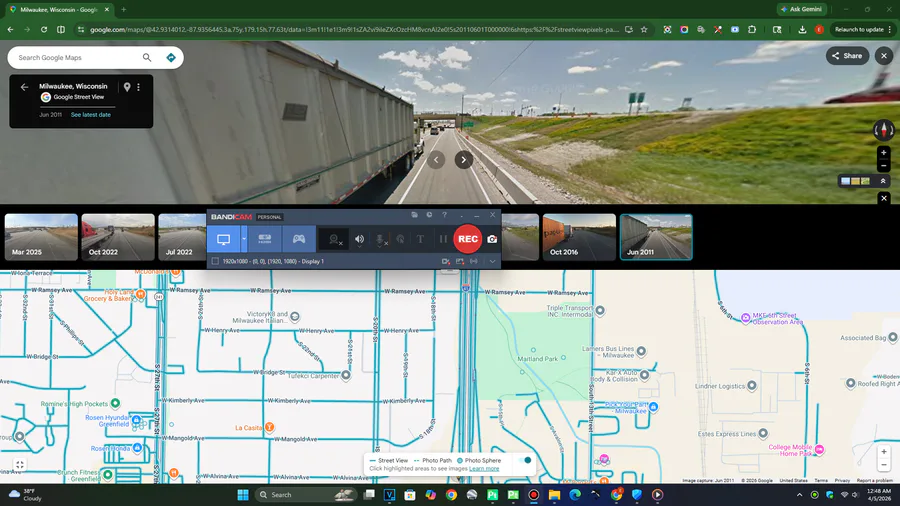Select the Oct 2022 thumbnail
Screen dimensions: 900x506
click(118, 237)
